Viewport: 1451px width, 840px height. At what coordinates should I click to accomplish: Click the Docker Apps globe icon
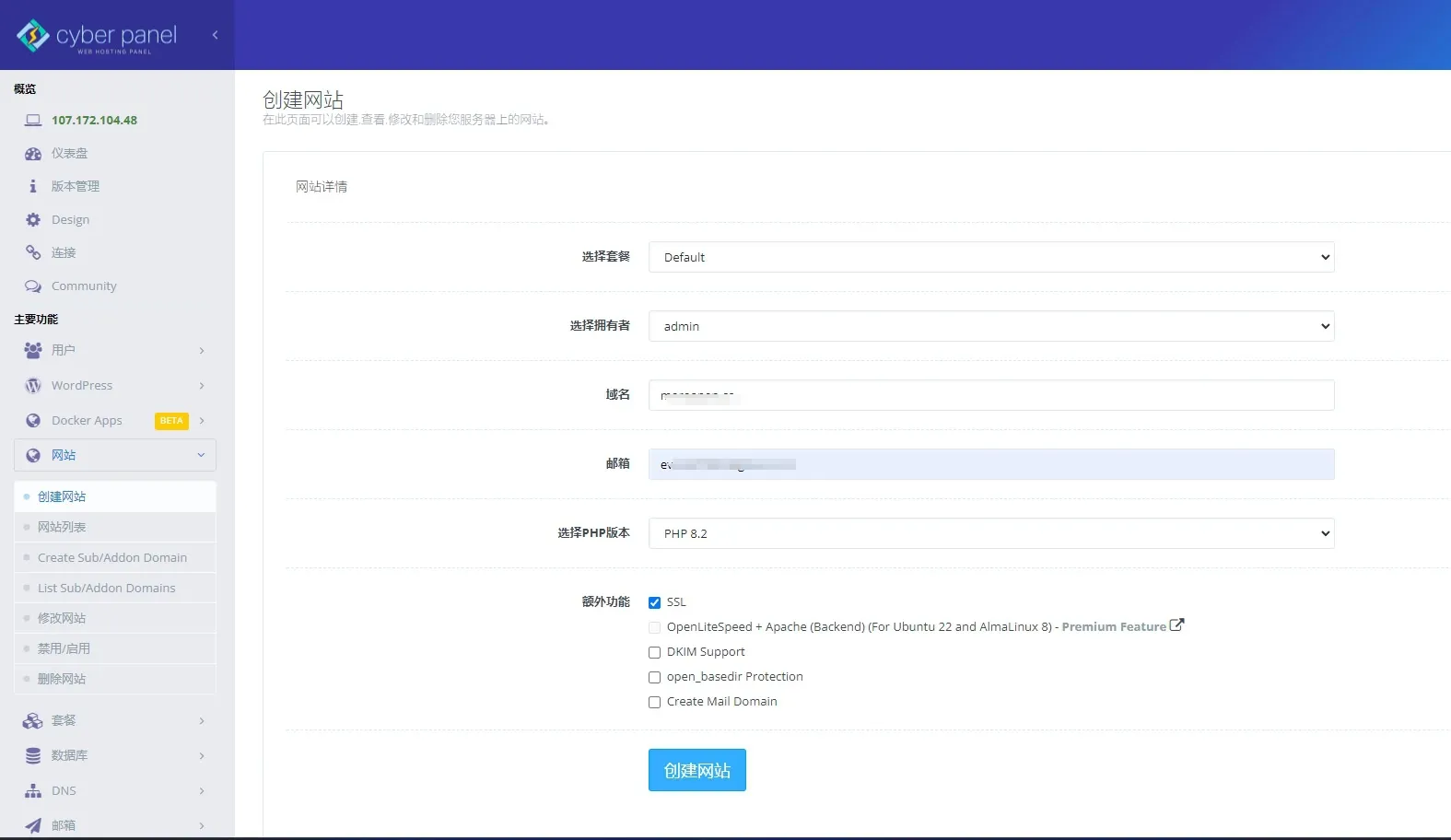[x=33, y=421]
